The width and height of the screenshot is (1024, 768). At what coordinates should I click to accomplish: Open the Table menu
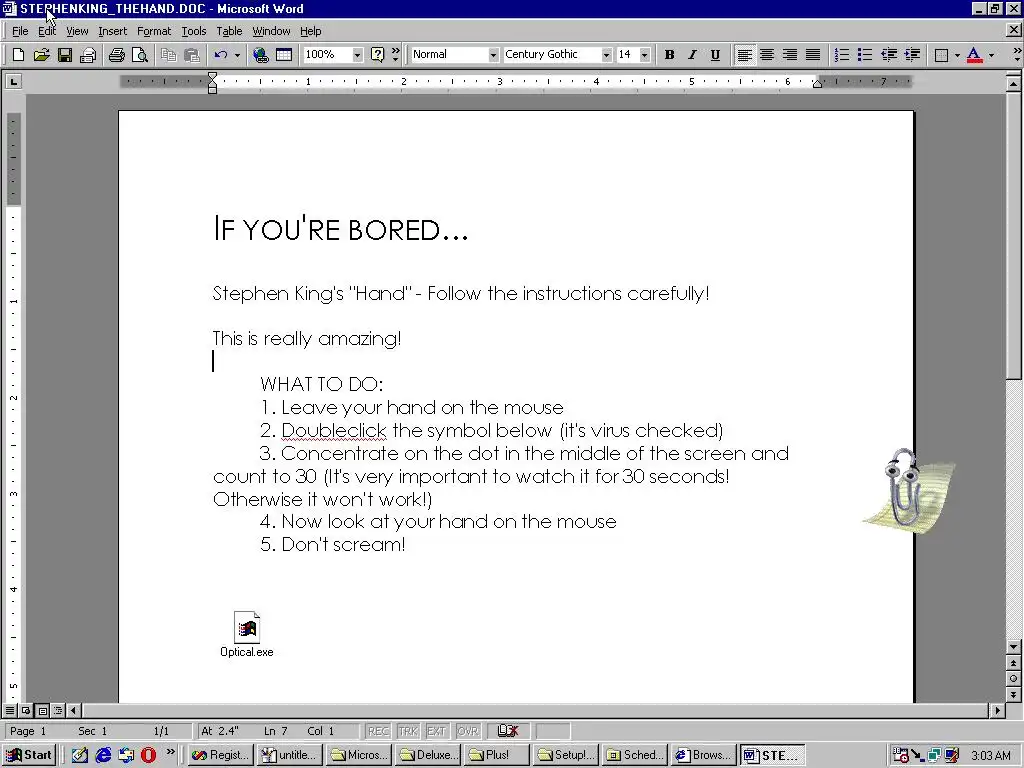click(x=229, y=31)
